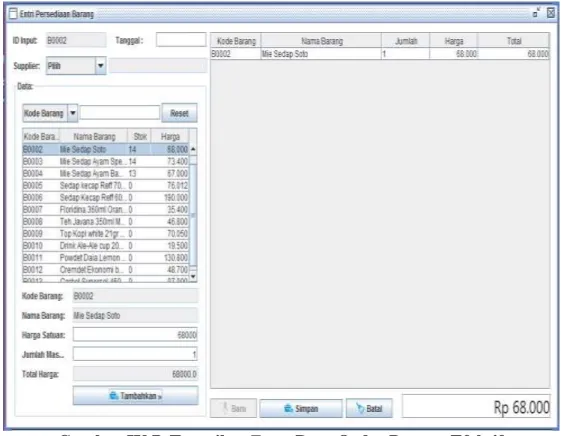Select row B0005 Sedap kecap Reff 70

pyautogui.click(x=106, y=185)
